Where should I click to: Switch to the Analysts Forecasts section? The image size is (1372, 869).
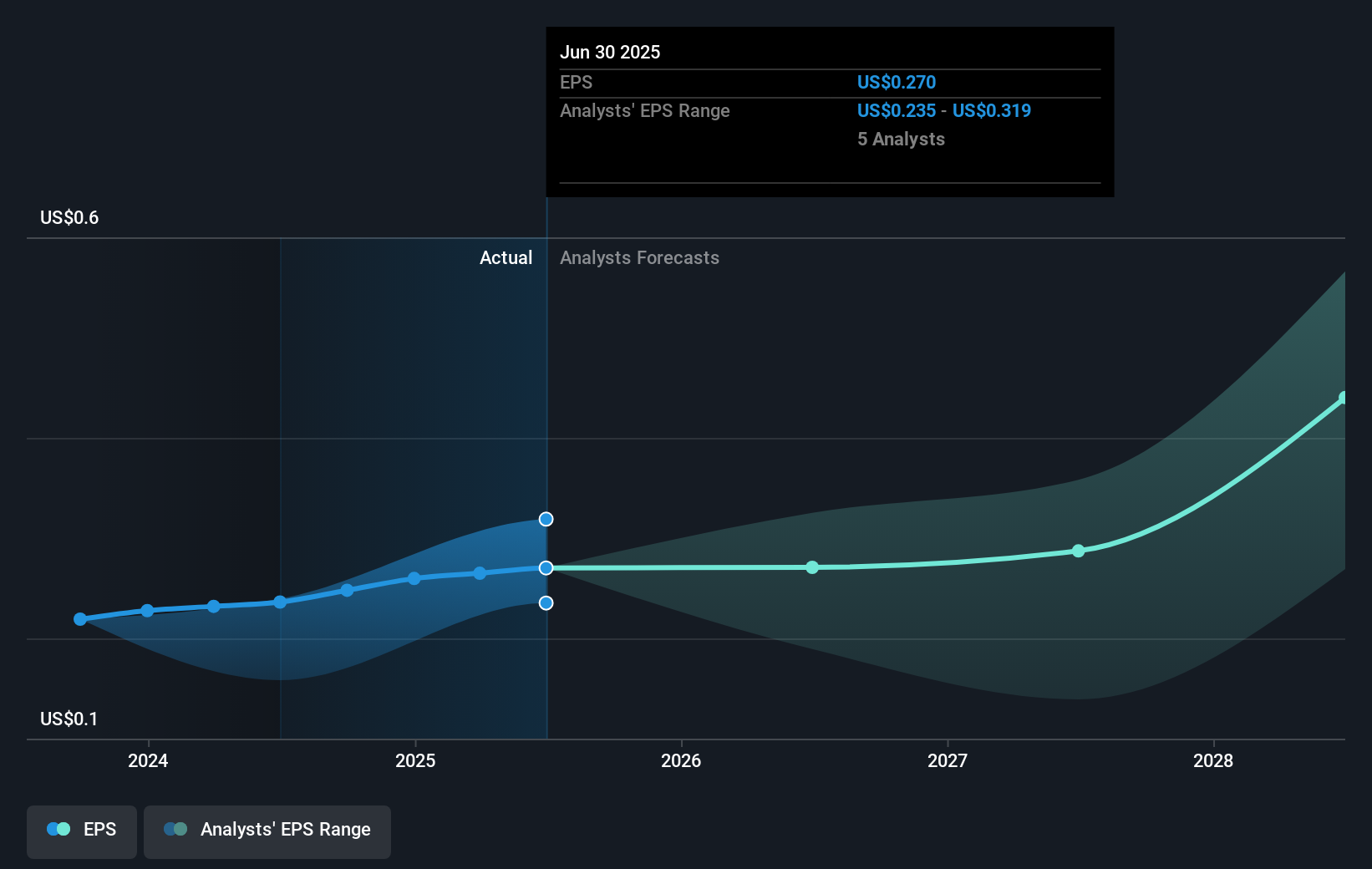(639, 257)
